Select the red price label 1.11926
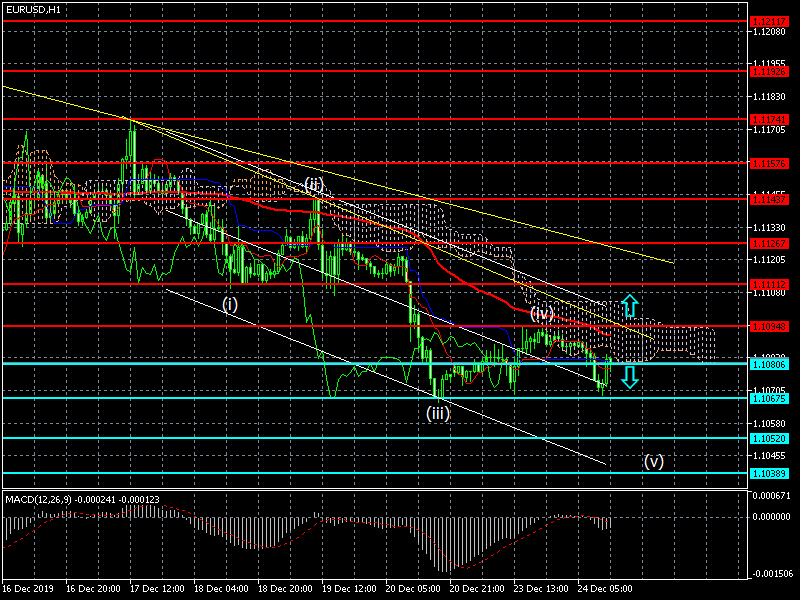The height and width of the screenshot is (600, 800). [769, 71]
